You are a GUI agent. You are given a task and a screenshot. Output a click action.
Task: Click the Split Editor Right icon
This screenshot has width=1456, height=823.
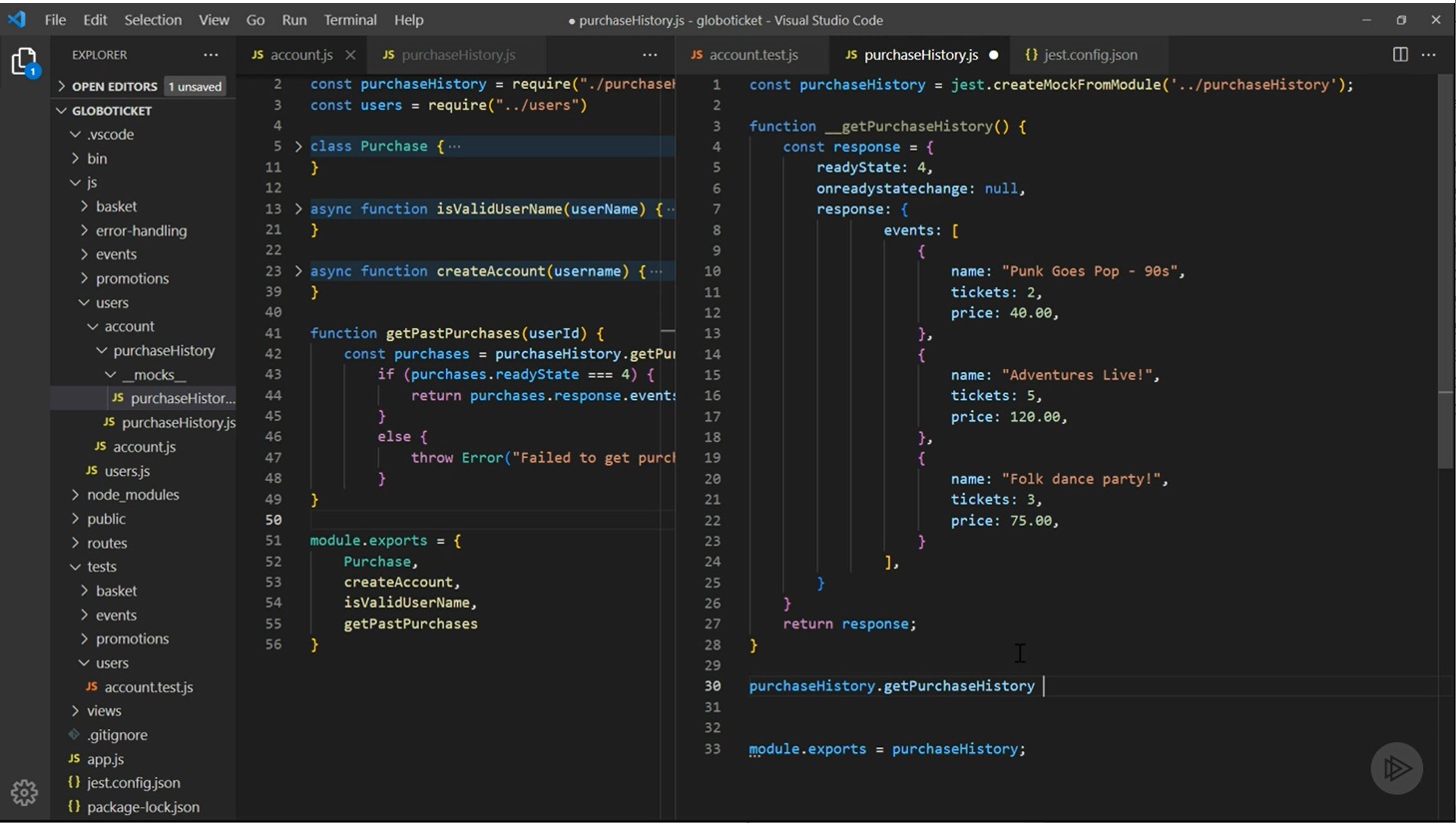click(x=1400, y=55)
